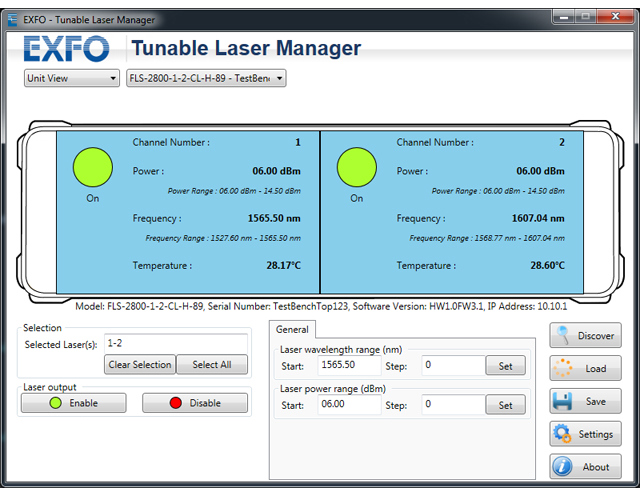Click the Save button label

(x=596, y=402)
